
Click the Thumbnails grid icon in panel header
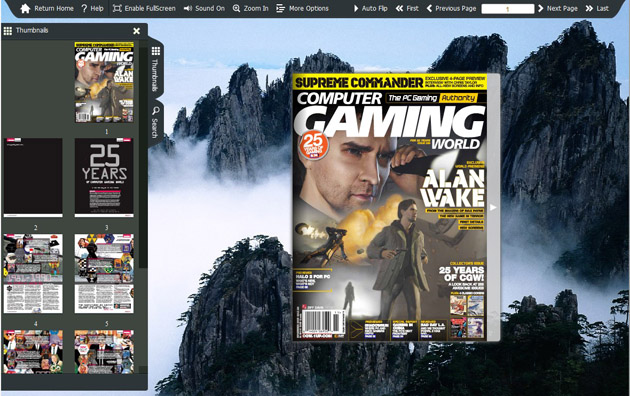click(x=8, y=31)
